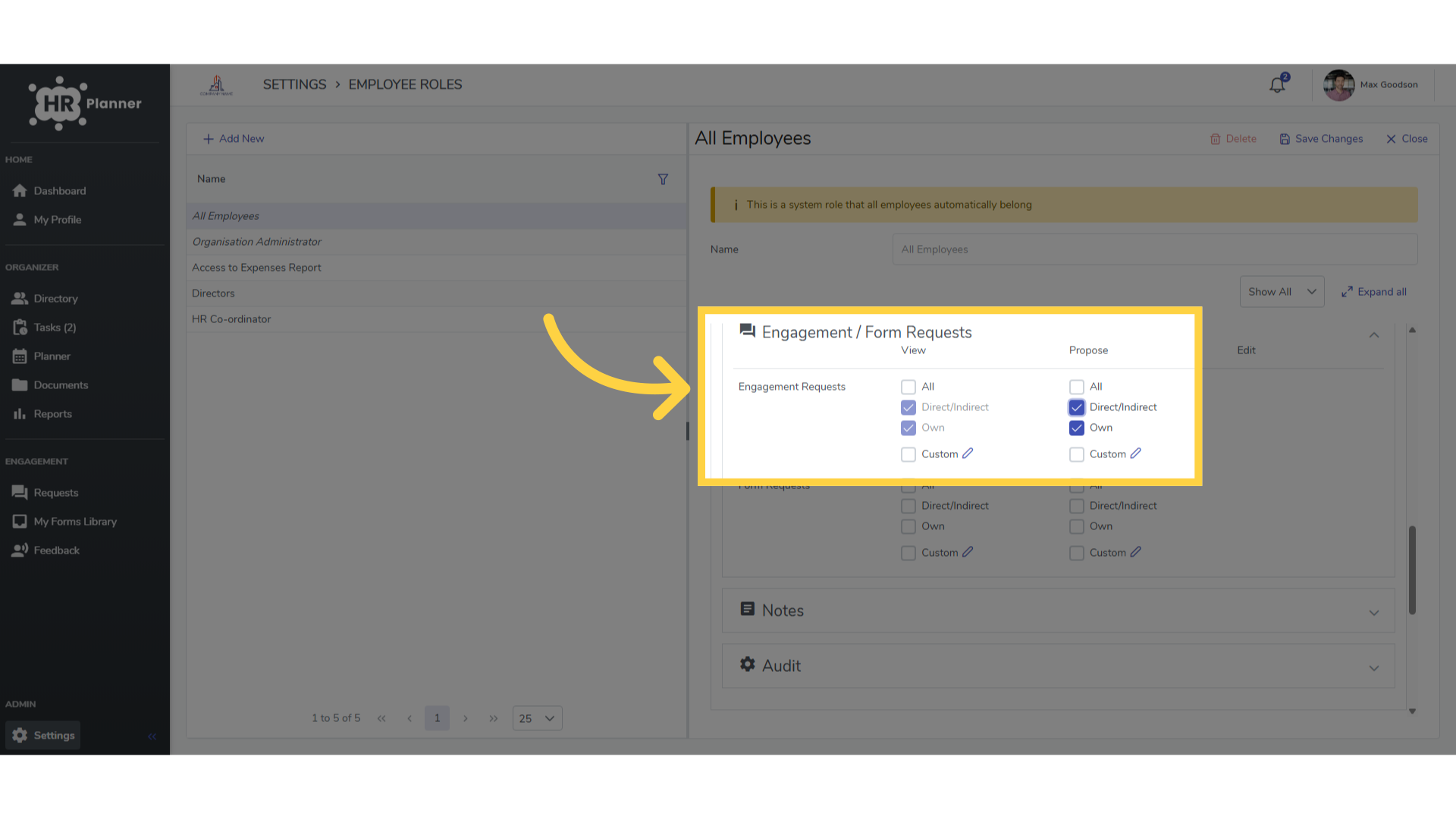
Task: Check All under Propose for Engagement Requests
Action: click(1076, 387)
